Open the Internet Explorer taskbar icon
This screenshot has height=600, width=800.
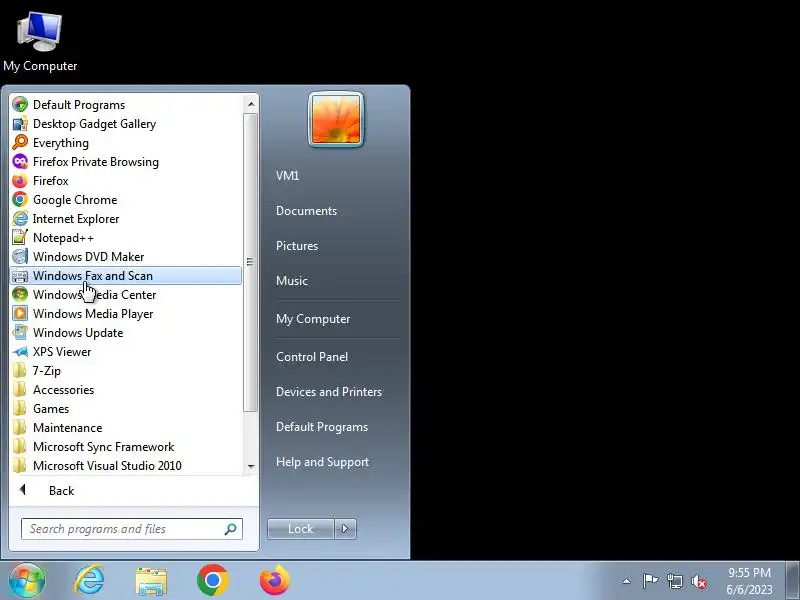pyautogui.click(x=89, y=581)
